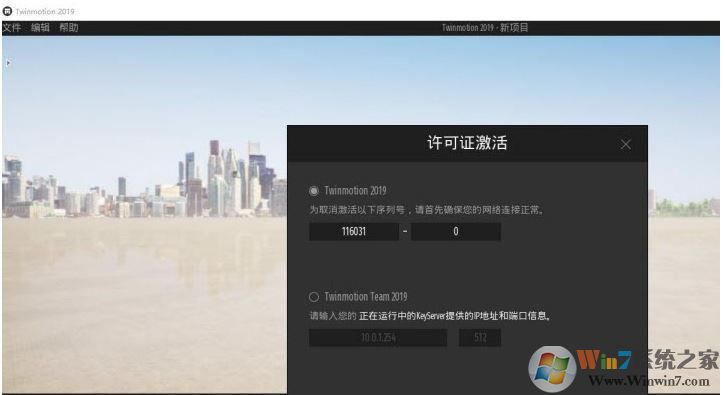Screen dimensions: 726x395
Task: Open the 编辑 menu
Action: click(x=40, y=28)
